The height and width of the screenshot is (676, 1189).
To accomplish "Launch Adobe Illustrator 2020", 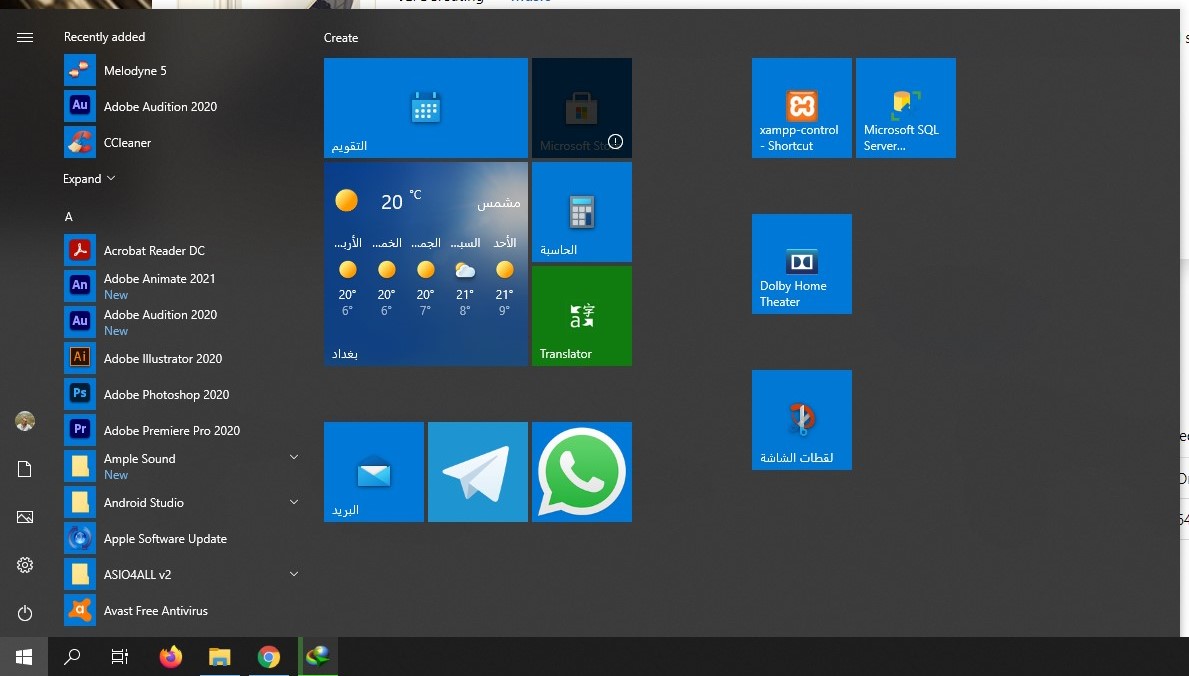I will click(182, 357).
